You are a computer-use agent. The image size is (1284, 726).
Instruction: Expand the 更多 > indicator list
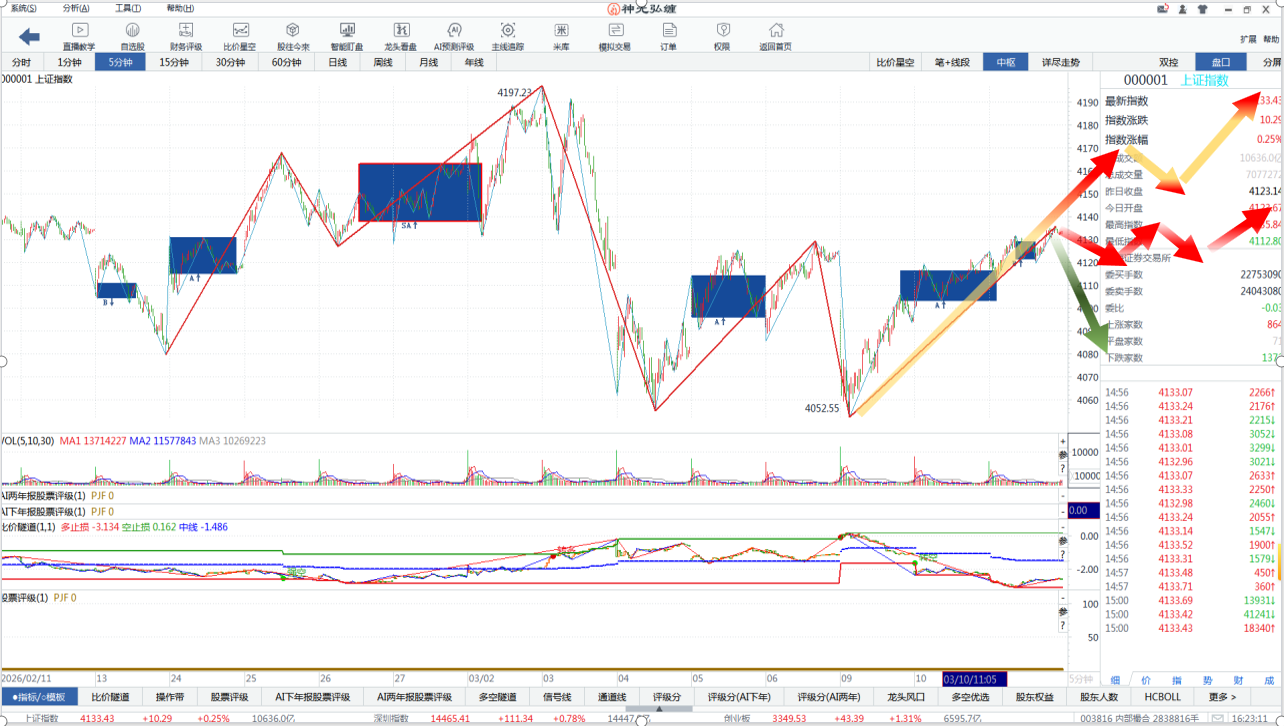1222,697
